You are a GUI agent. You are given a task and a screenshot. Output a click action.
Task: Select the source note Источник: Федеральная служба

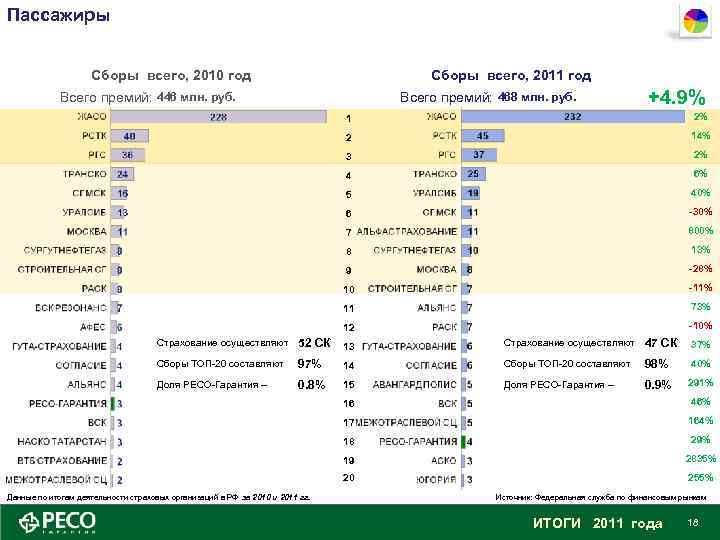point(601,497)
